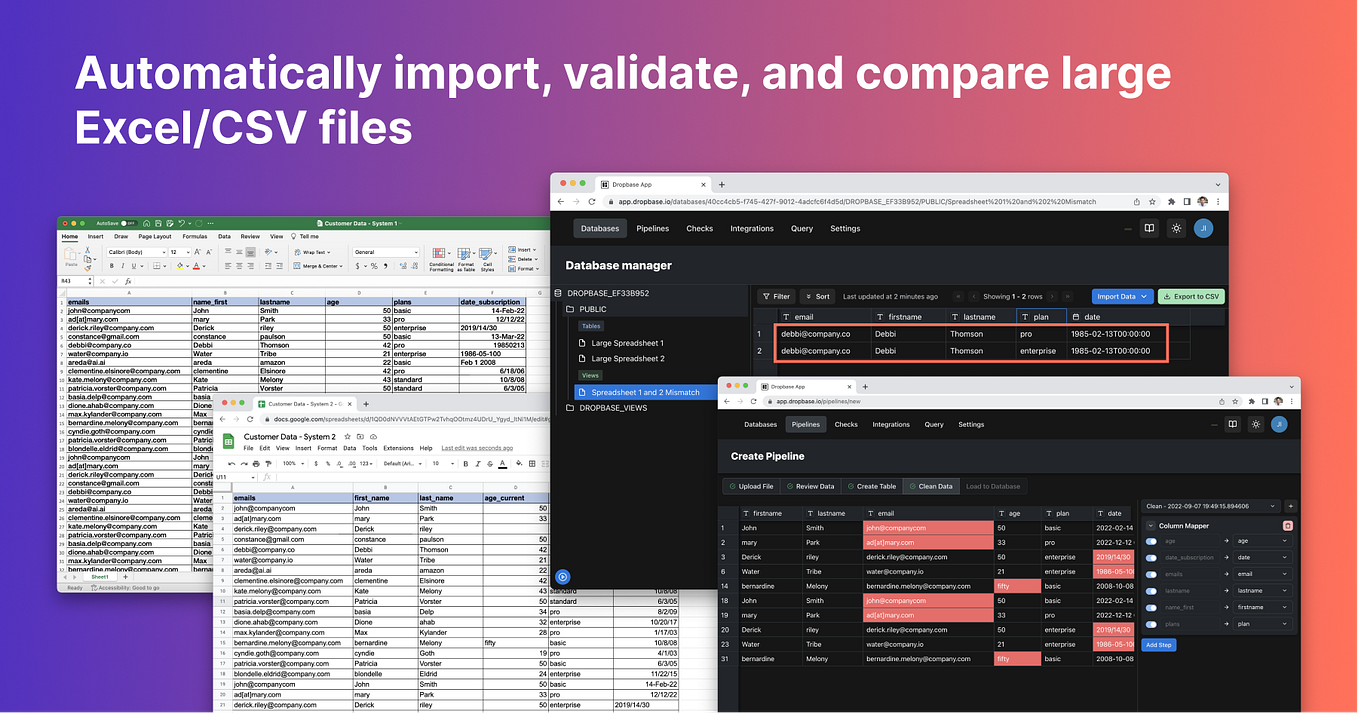1358x713 pixels.
Task: Expand the Clean step selector dropdown
Action: pos(1272,505)
